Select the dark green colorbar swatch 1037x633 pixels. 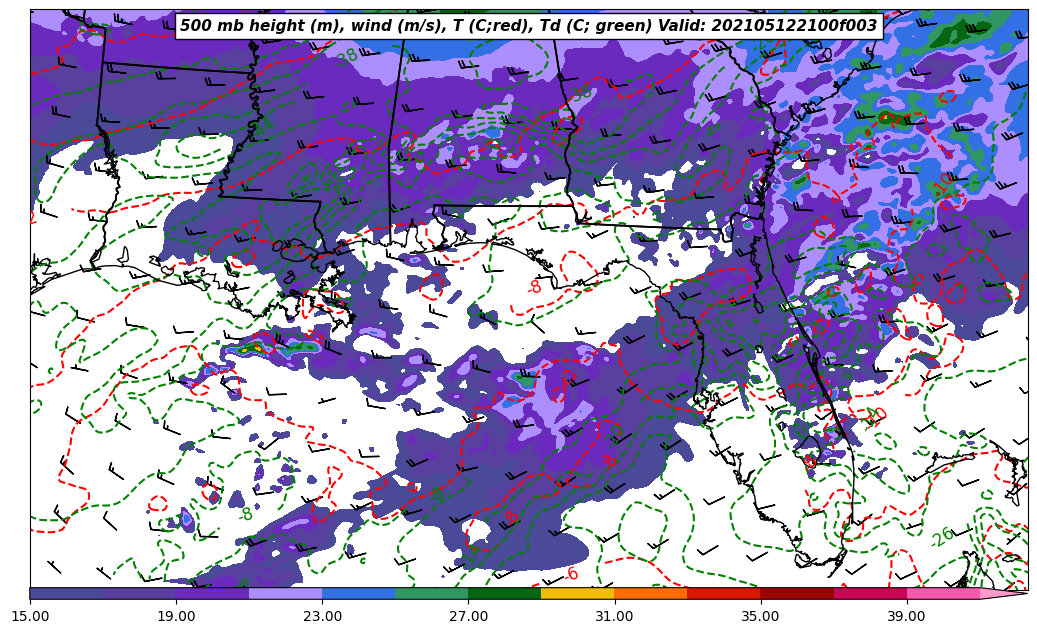tap(504, 593)
